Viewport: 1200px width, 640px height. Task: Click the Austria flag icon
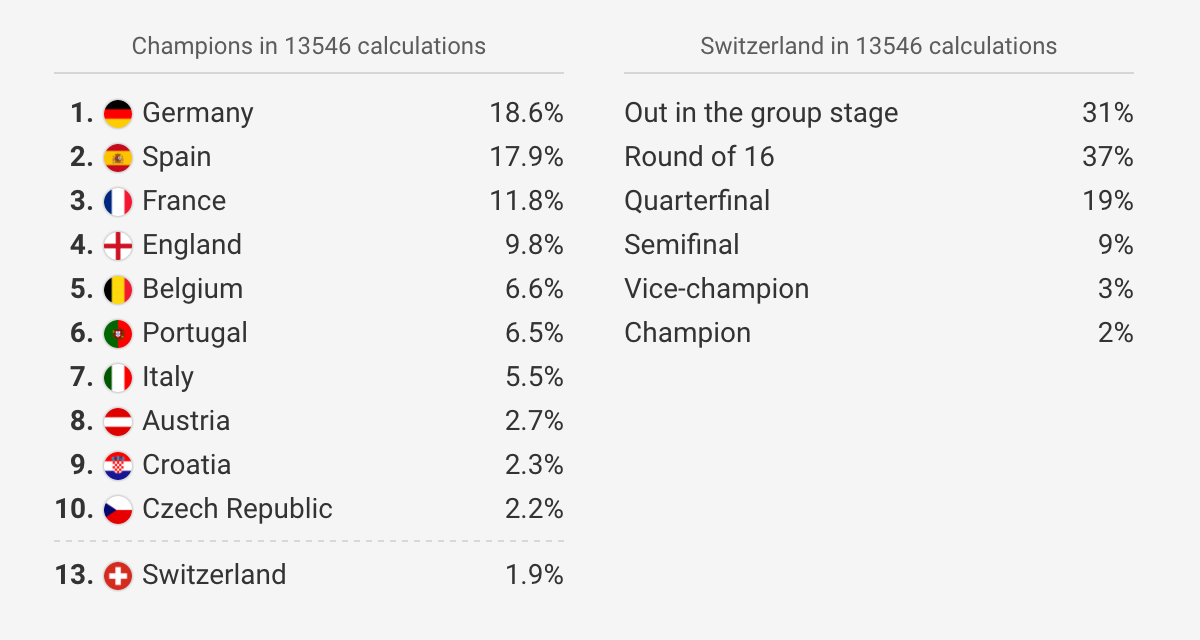(x=118, y=421)
